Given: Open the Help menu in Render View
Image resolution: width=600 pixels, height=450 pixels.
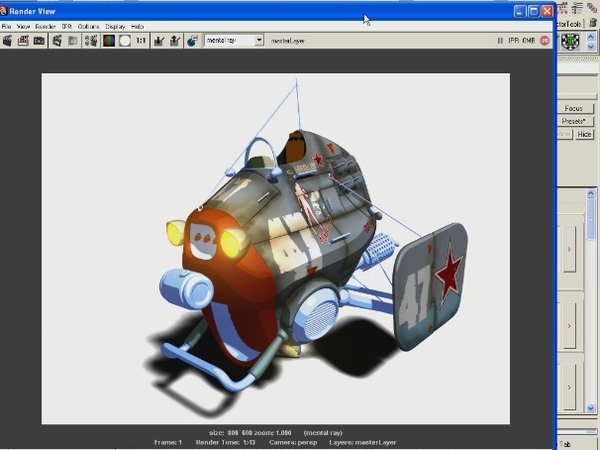Looking at the screenshot, I should click(137, 26).
